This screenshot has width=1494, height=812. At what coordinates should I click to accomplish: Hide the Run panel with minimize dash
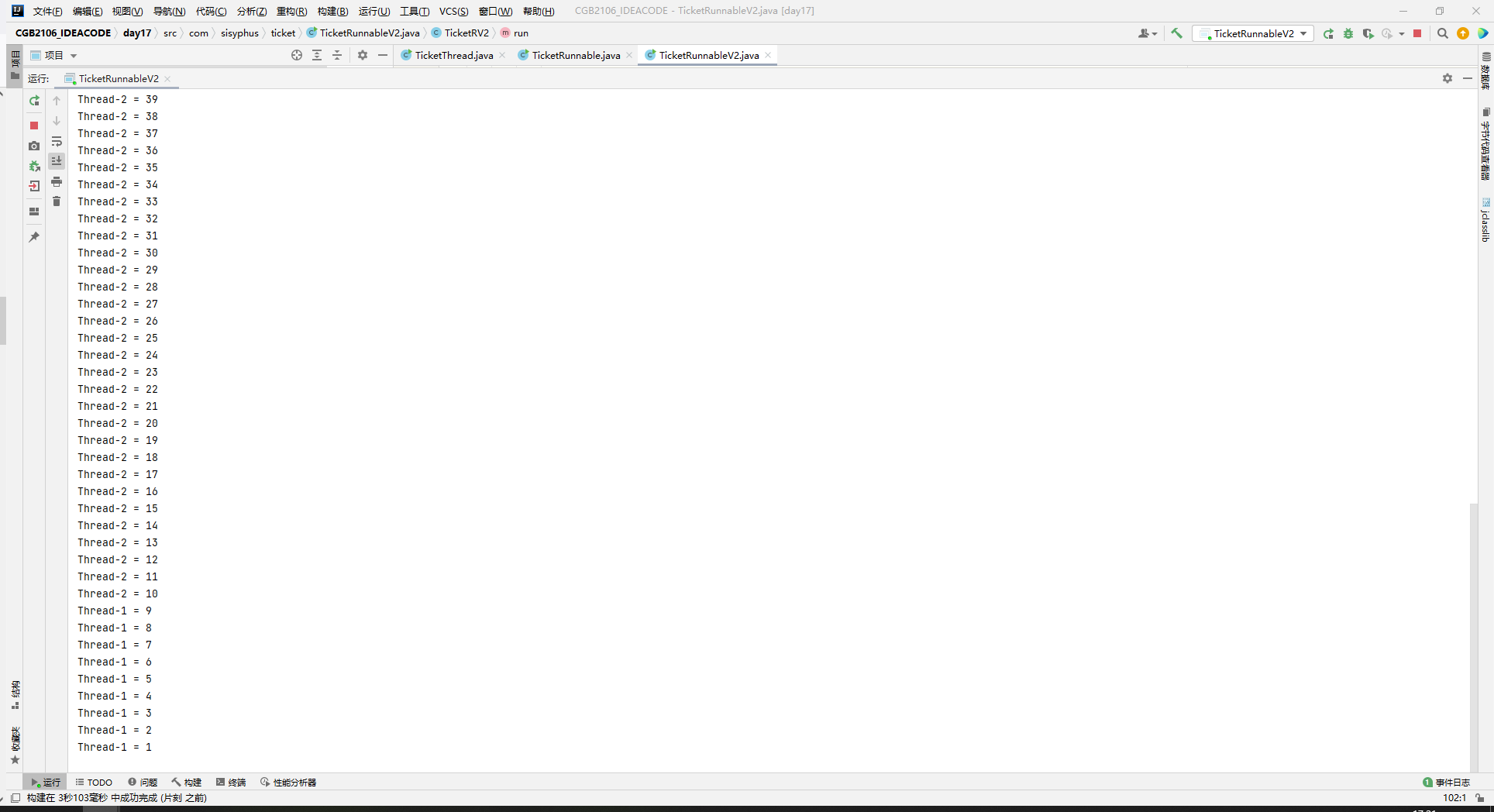pos(1467,78)
